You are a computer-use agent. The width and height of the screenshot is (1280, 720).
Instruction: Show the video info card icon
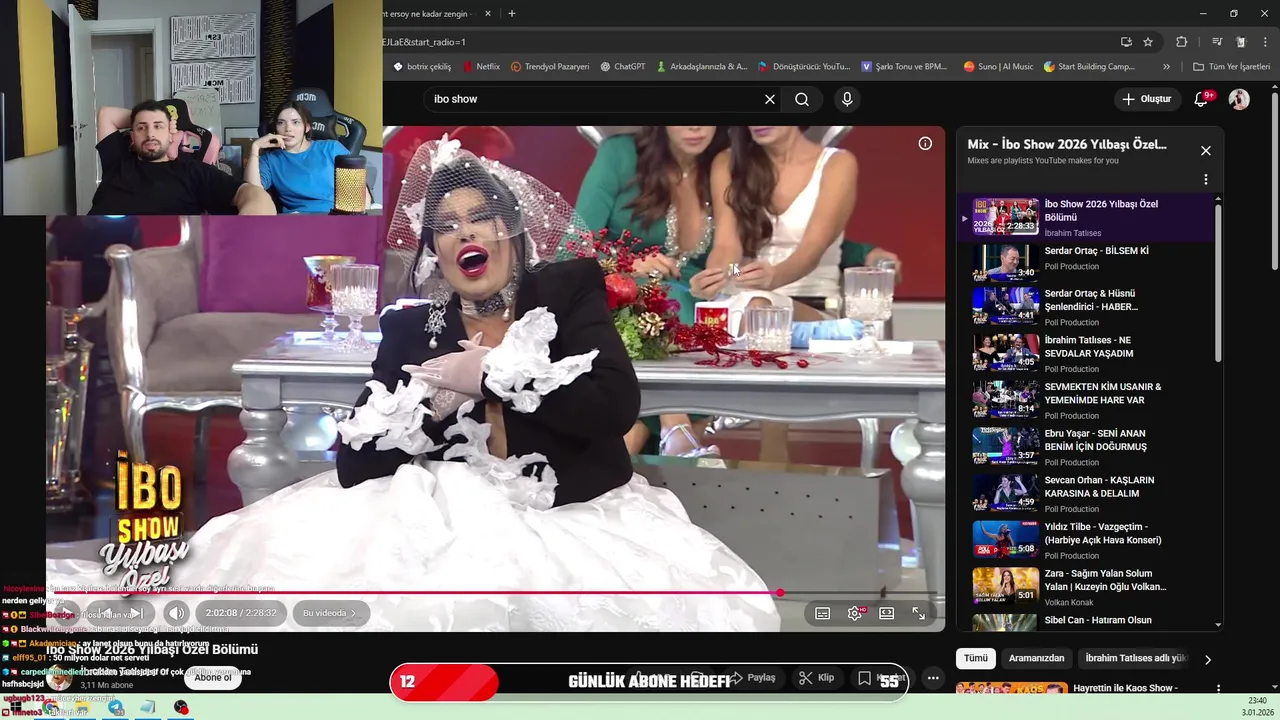point(925,143)
